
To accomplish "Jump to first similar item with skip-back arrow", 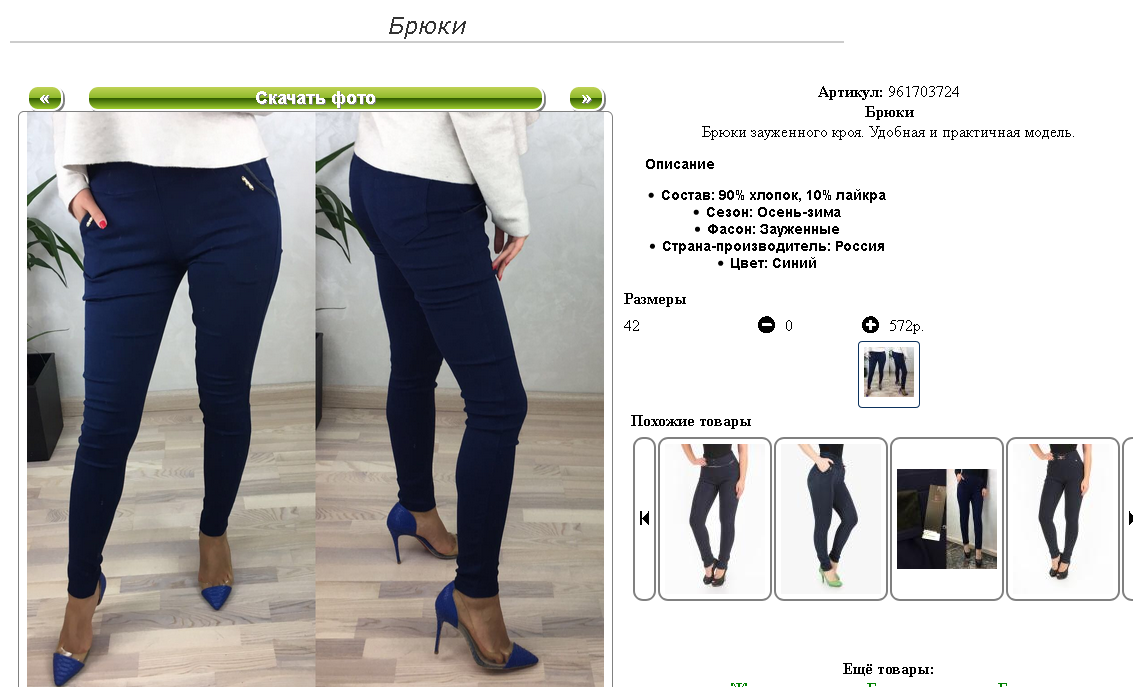I will (x=645, y=518).
